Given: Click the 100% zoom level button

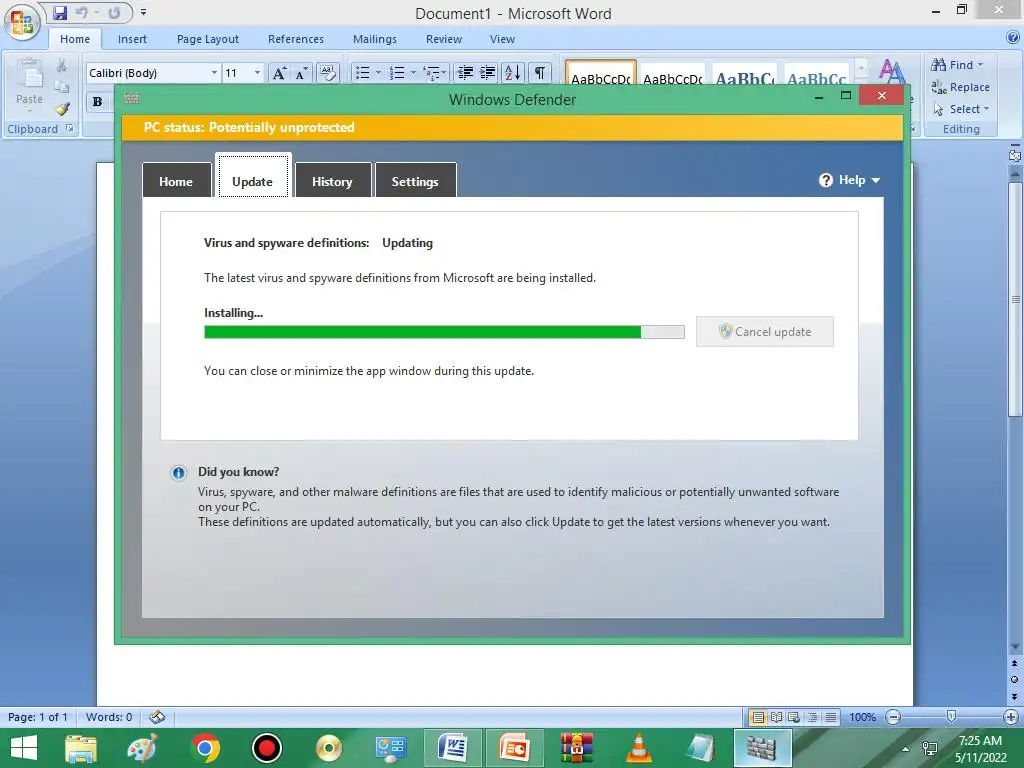Looking at the screenshot, I should point(862,717).
